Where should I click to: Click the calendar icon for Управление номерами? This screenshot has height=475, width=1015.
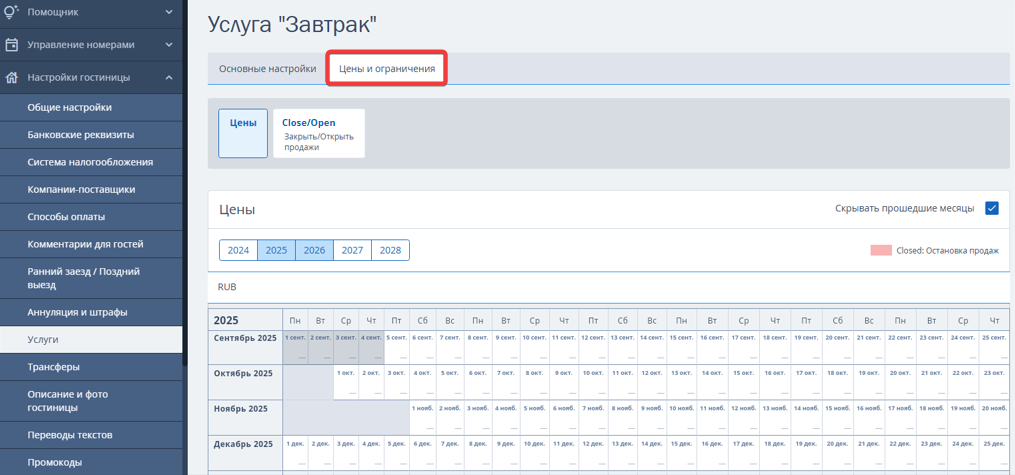click(12, 45)
